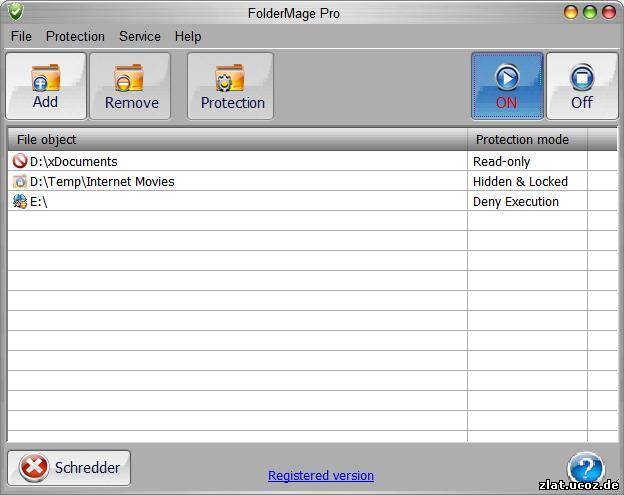The height and width of the screenshot is (495, 624).
Task: Click the blue question mark help icon
Action: point(585,468)
